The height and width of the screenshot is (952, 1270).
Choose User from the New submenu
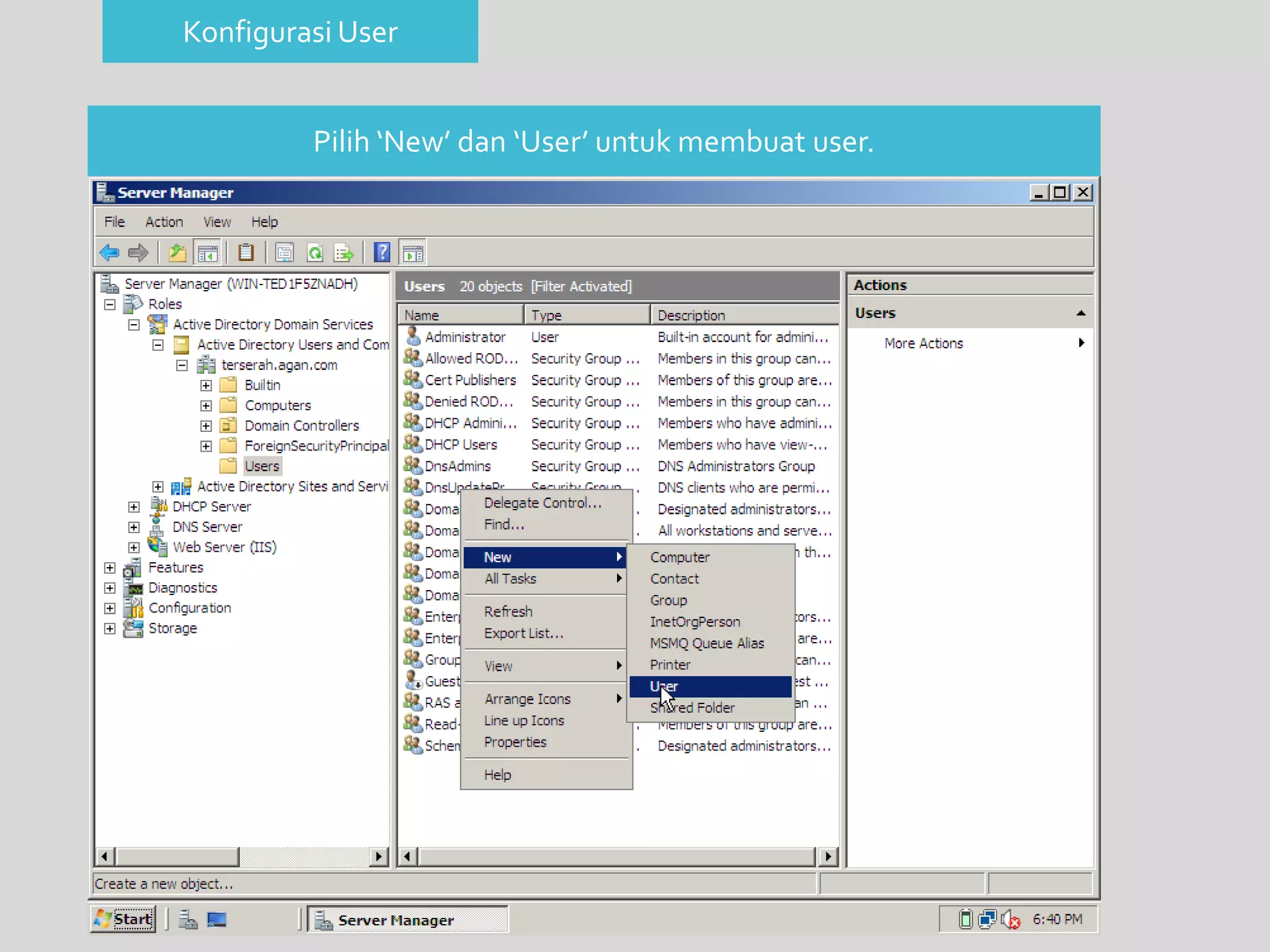pyautogui.click(x=711, y=686)
